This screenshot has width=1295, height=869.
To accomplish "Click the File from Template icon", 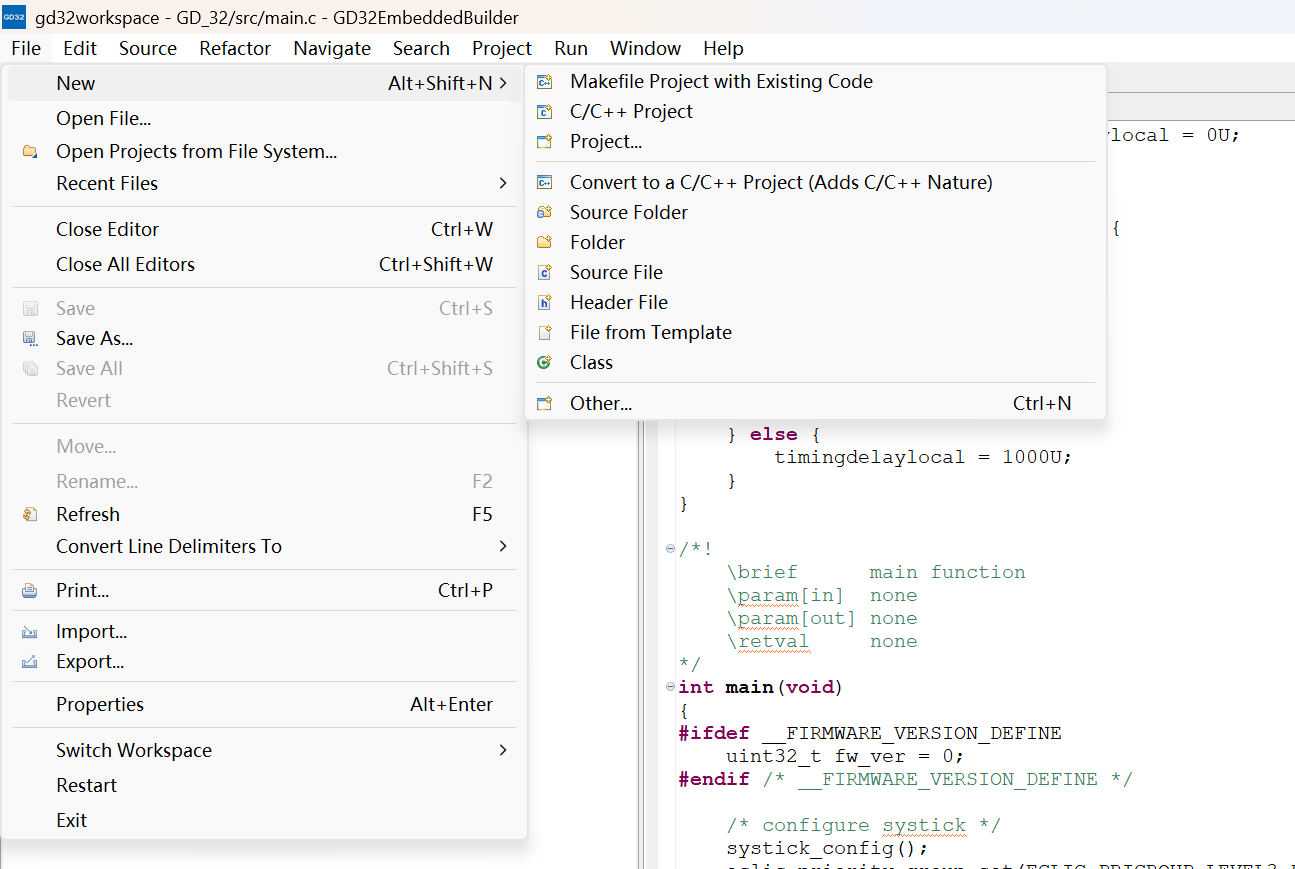I will coord(544,332).
